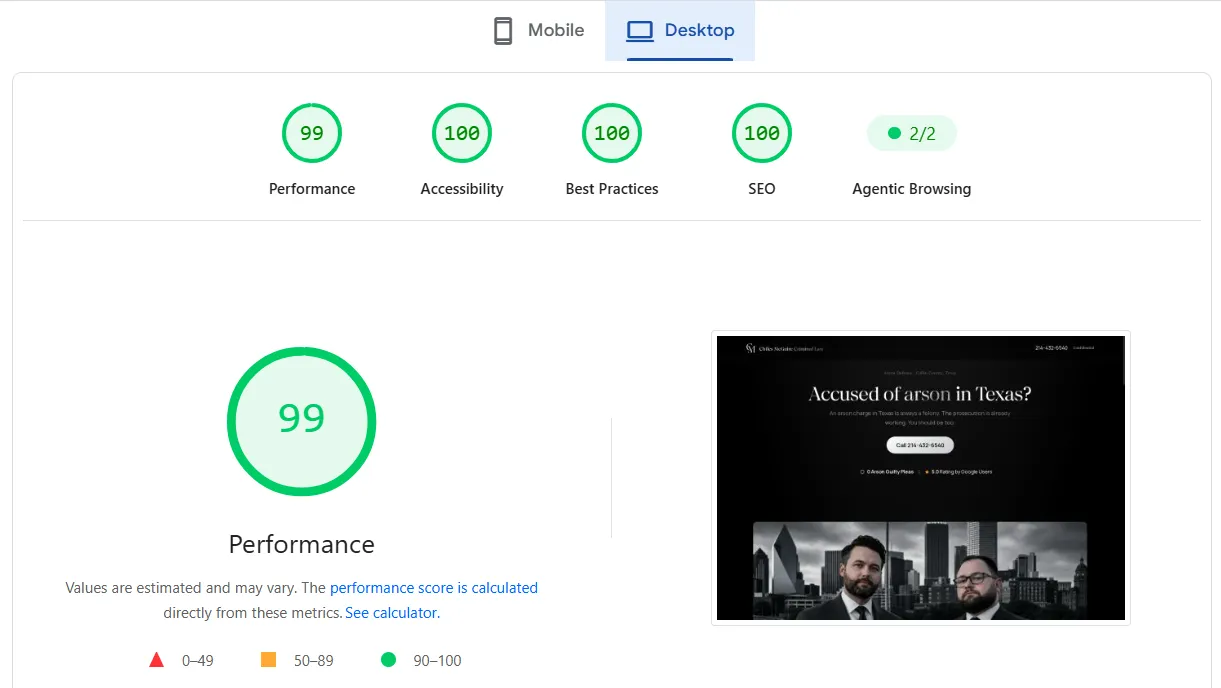Click the Performance label under the top gauge
Screen dimensions: 1221x688
tap(312, 189)
